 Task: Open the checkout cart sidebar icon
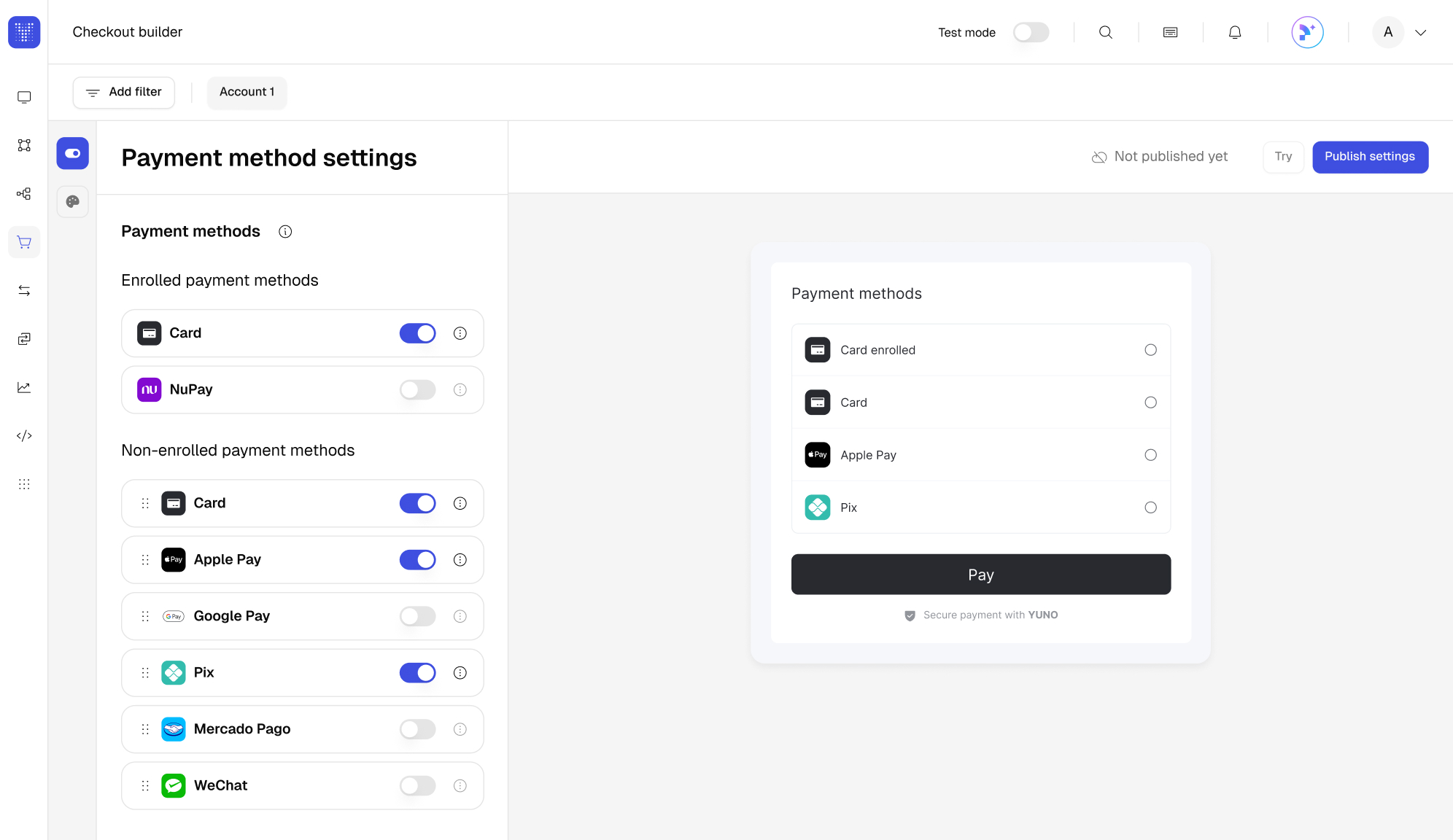(x=24, y=242)
